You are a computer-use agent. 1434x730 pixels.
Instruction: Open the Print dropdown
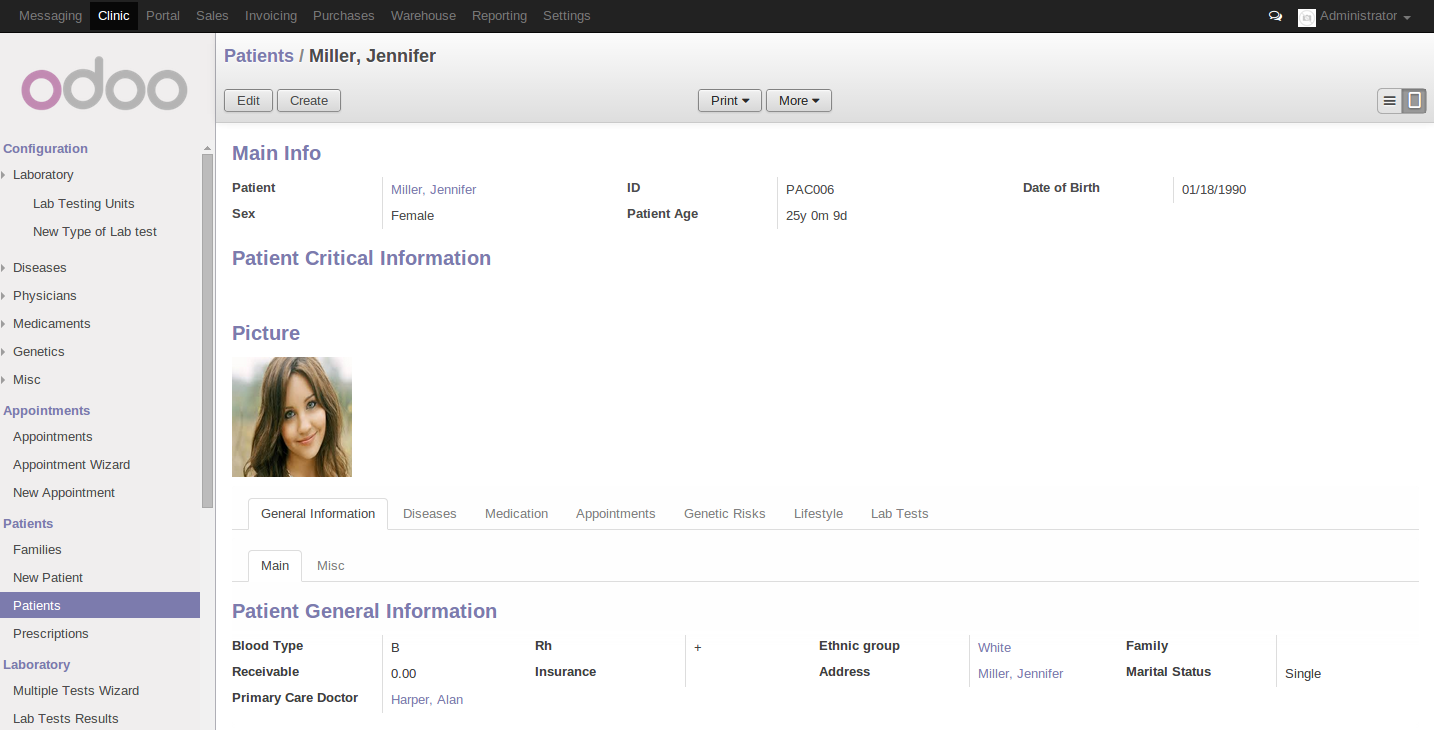click(730, 100)
